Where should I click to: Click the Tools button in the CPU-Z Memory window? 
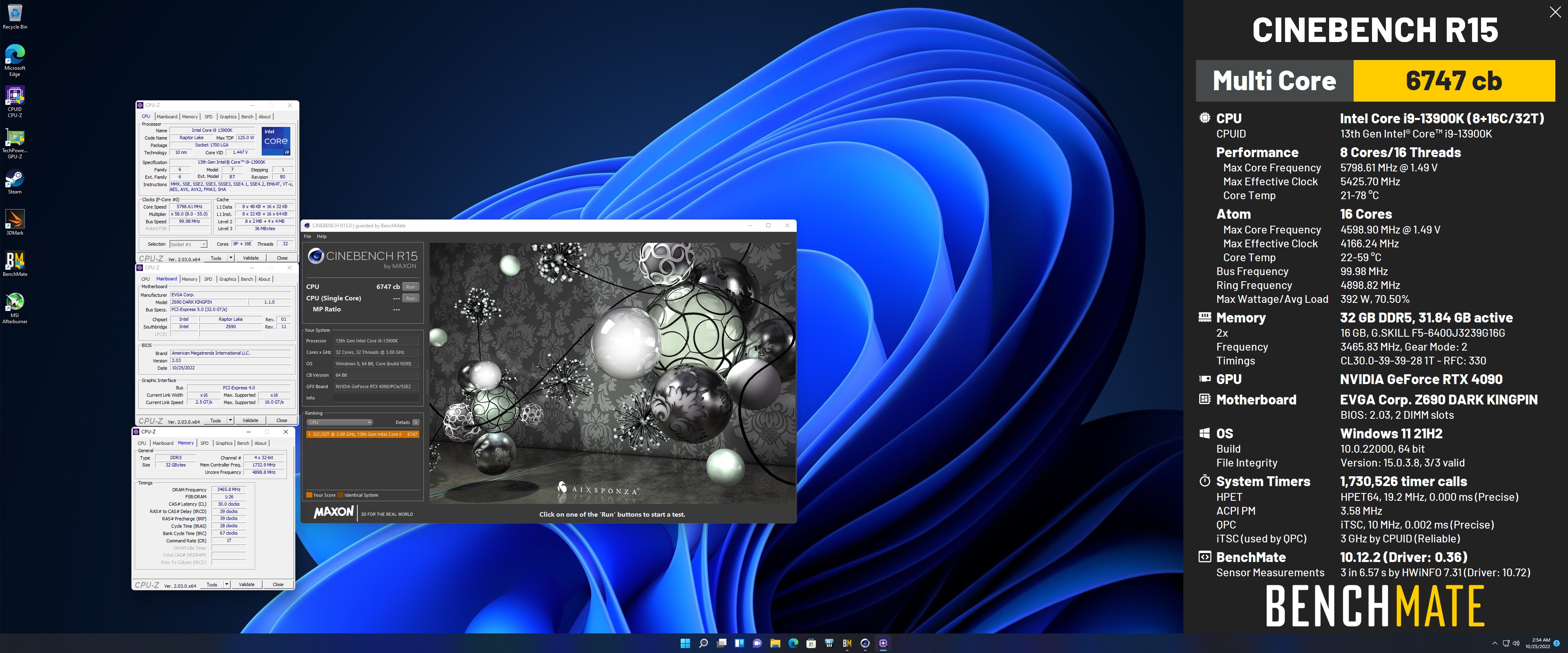tap(212, 585)
